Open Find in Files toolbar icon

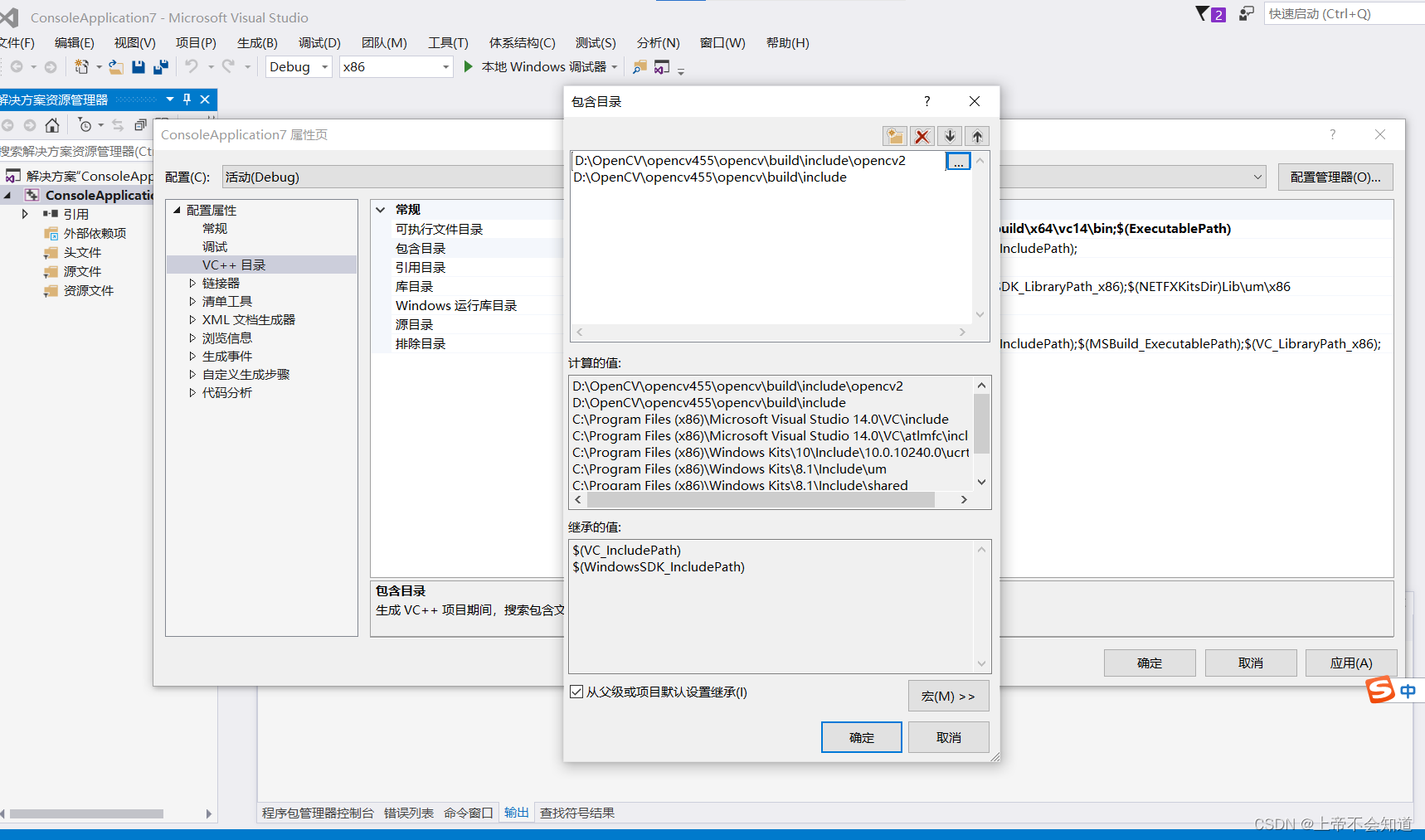pos(640,66)
